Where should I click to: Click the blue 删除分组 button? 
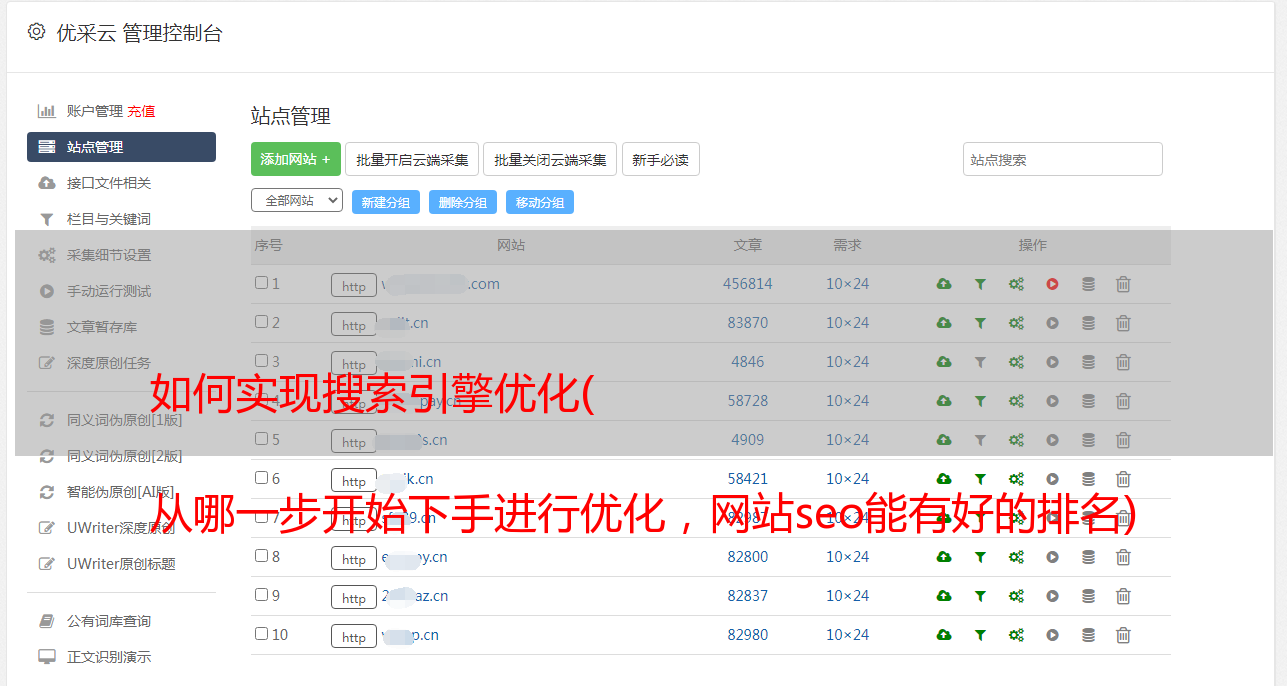(463, 202)
